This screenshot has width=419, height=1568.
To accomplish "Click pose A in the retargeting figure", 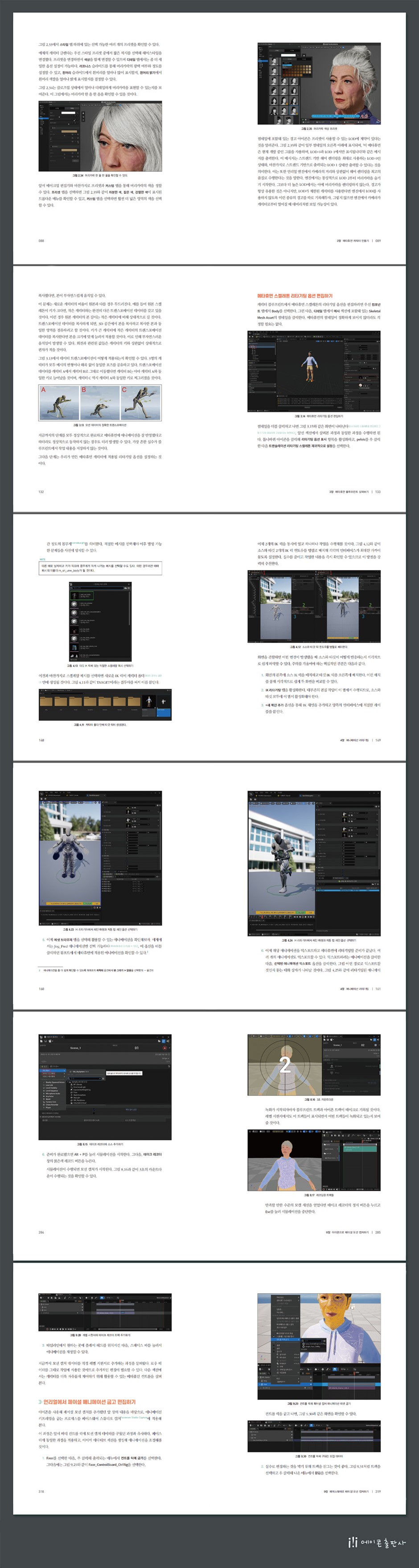I will pyautogui.click(x=58, y=402).
